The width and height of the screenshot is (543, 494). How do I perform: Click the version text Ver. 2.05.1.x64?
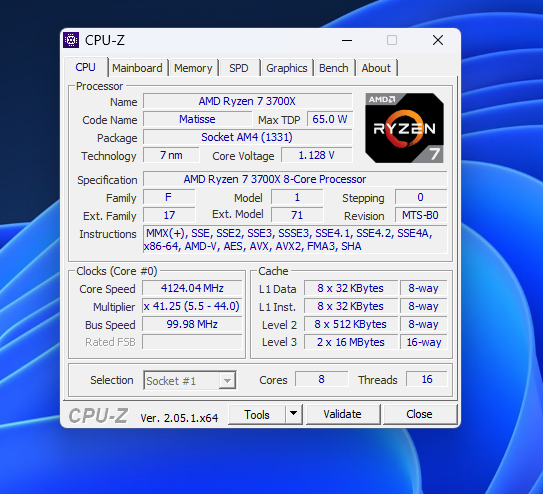[x=179, y=418]
